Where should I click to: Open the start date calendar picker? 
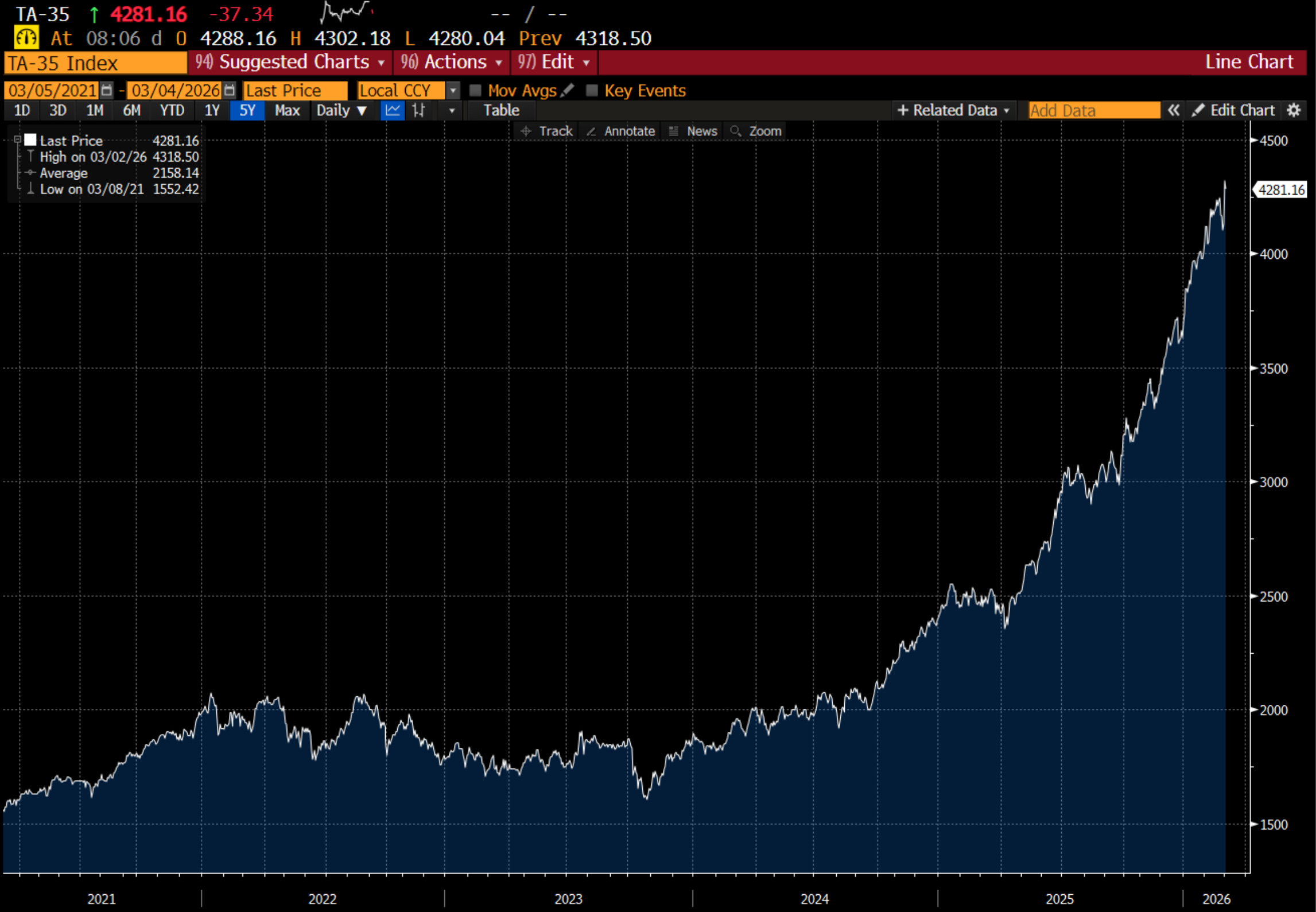(x=107, y=90)
